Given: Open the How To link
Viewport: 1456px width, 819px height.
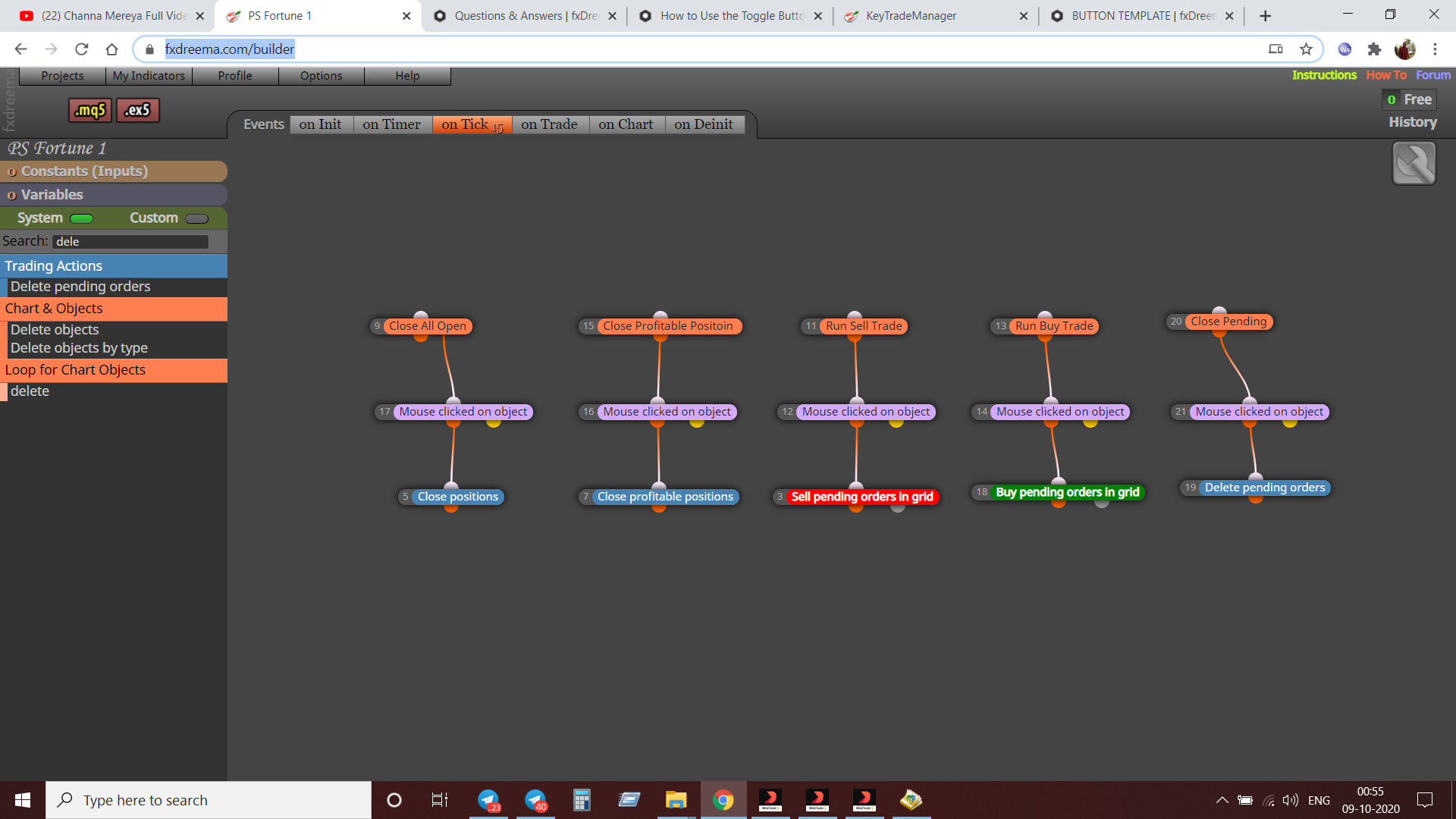Looking at the screenshot, I should 1386,75.
